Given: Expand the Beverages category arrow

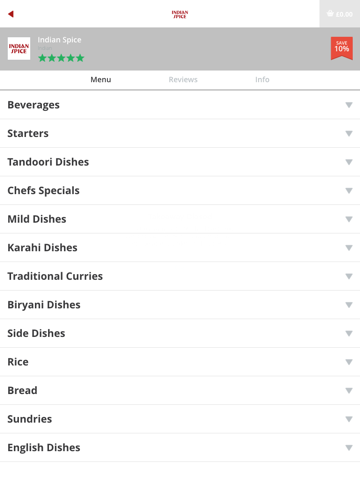Looking at the screenshot, I should coord(349,105).
